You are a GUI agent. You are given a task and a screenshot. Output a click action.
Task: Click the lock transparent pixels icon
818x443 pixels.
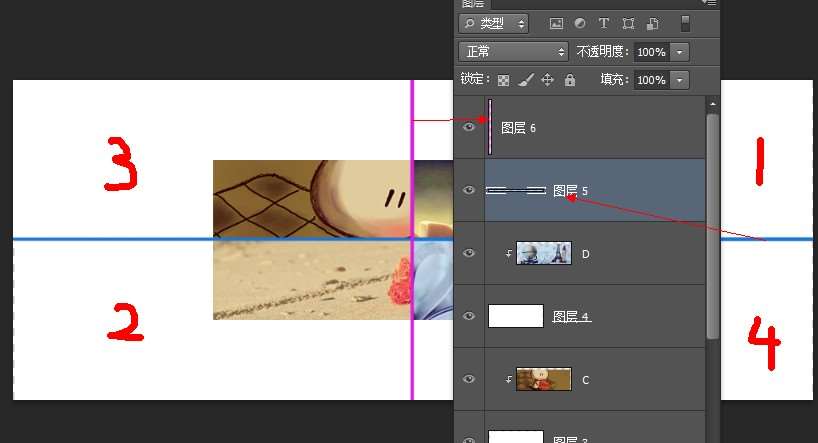[x=504, y=80]
